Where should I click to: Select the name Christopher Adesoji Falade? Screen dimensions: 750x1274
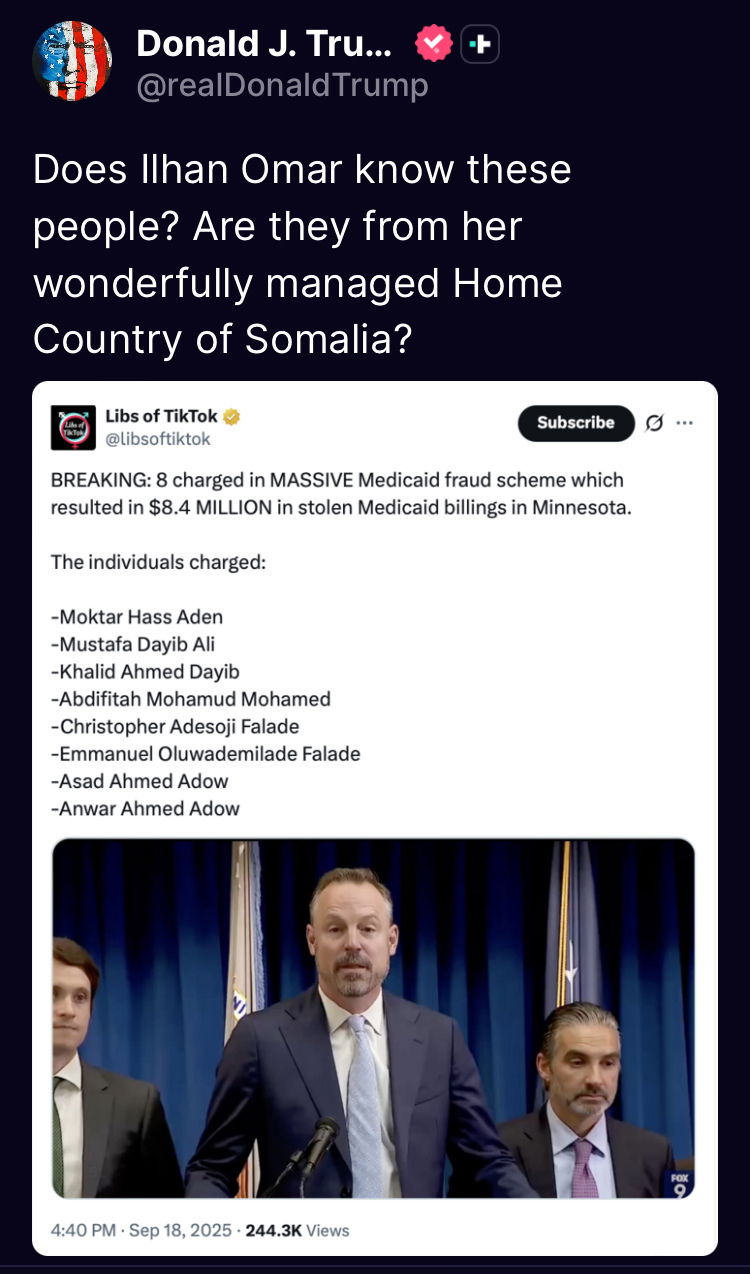[180, 726]
